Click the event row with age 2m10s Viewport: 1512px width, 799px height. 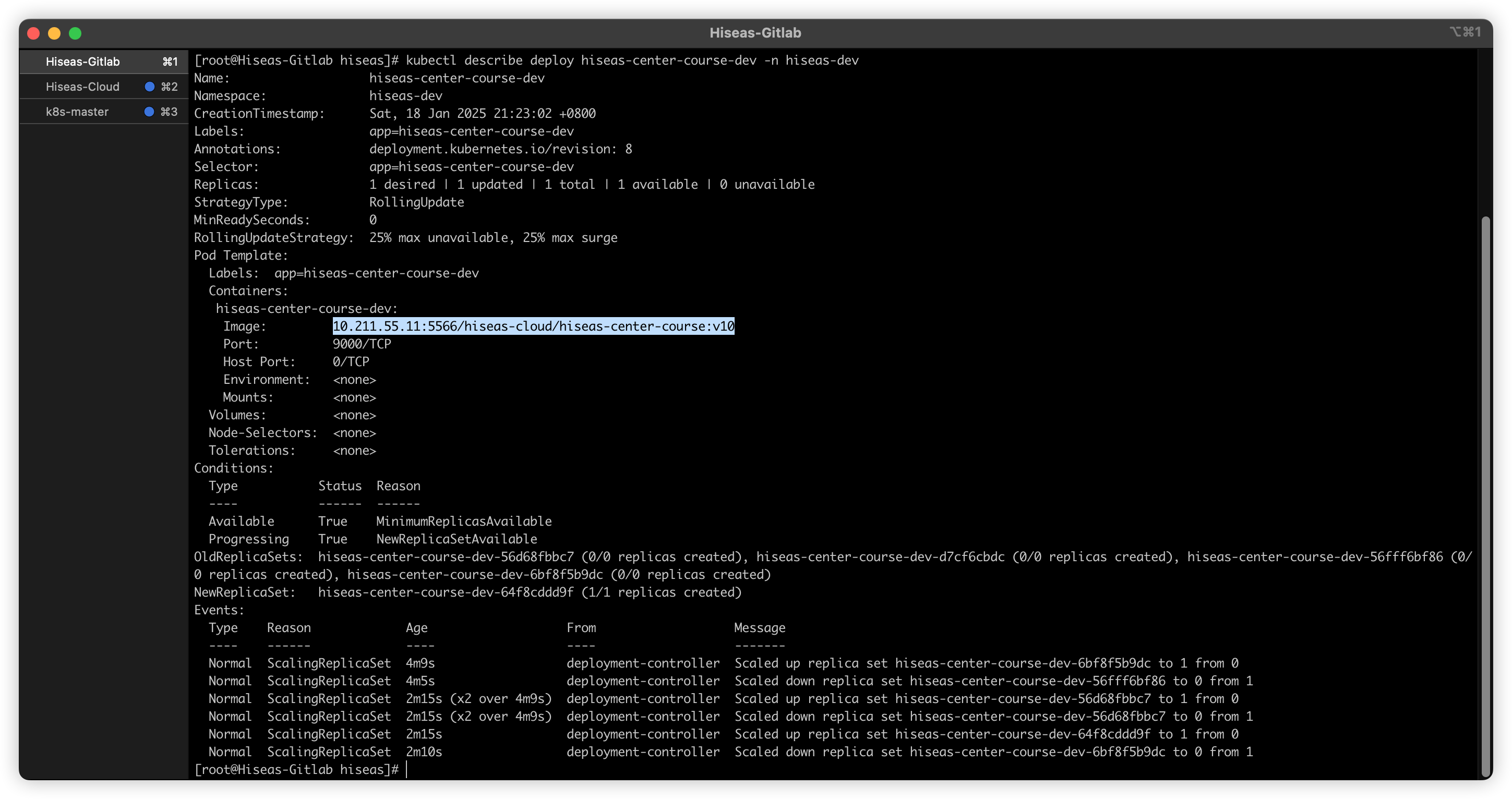(x=731, y=752)
